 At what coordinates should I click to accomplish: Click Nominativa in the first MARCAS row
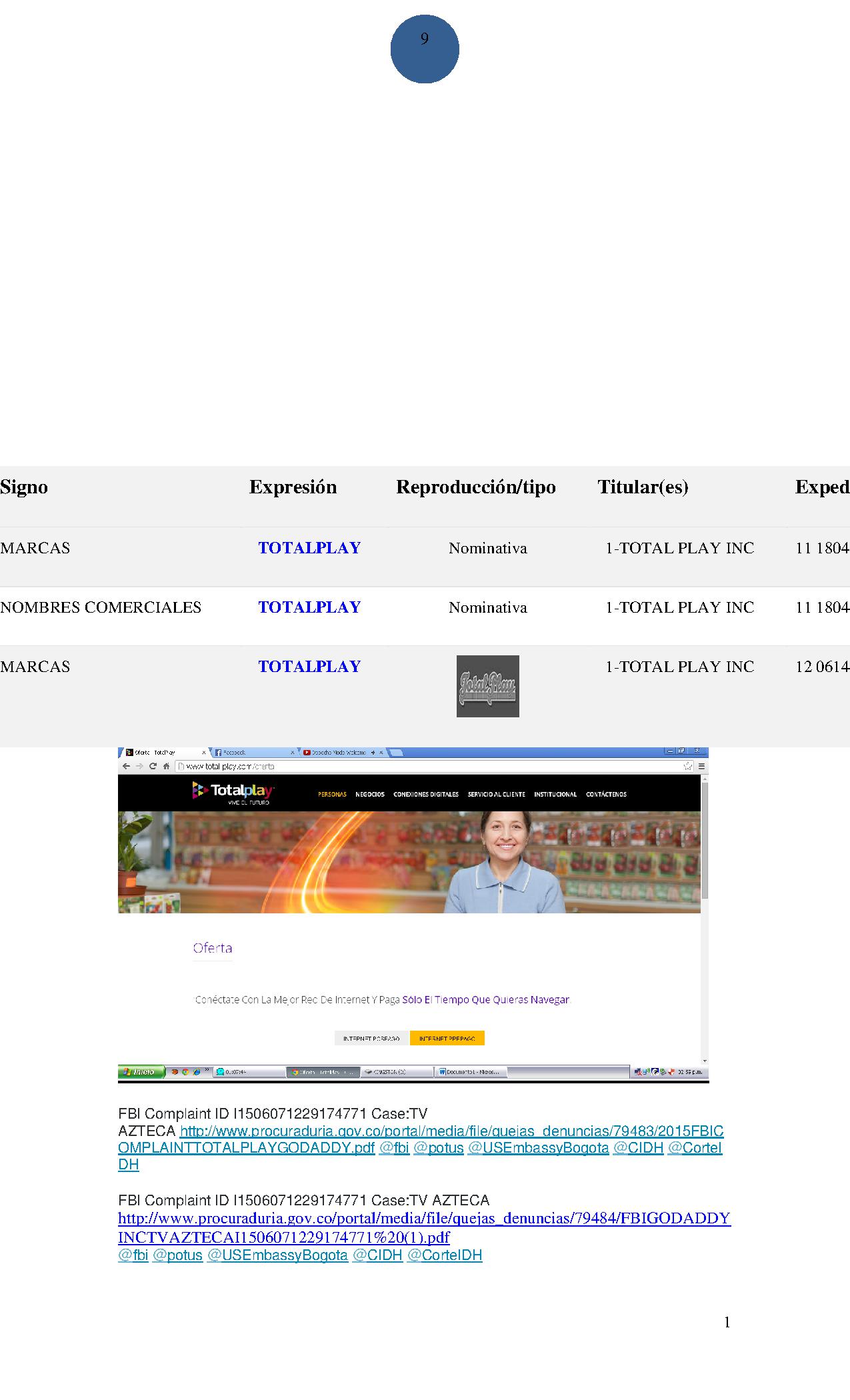click(488, 548)
